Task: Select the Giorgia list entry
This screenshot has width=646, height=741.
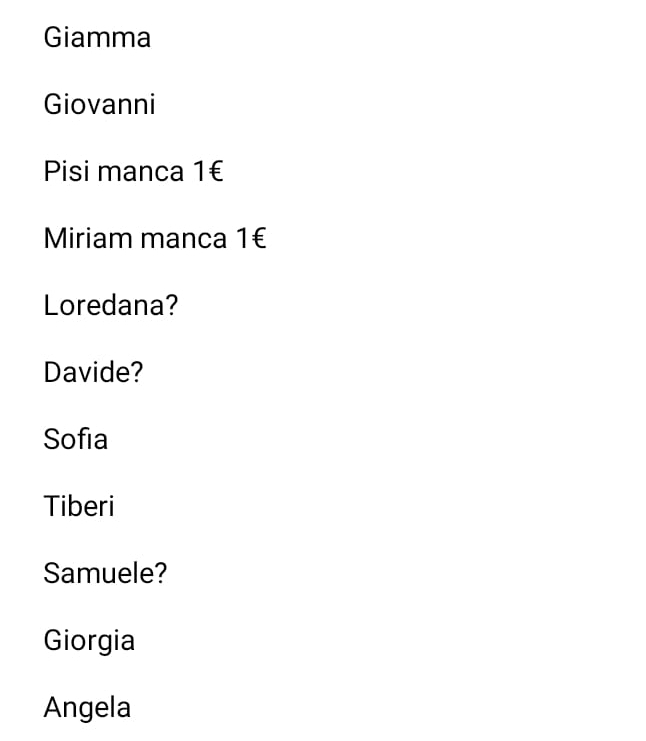Action: 89,641
